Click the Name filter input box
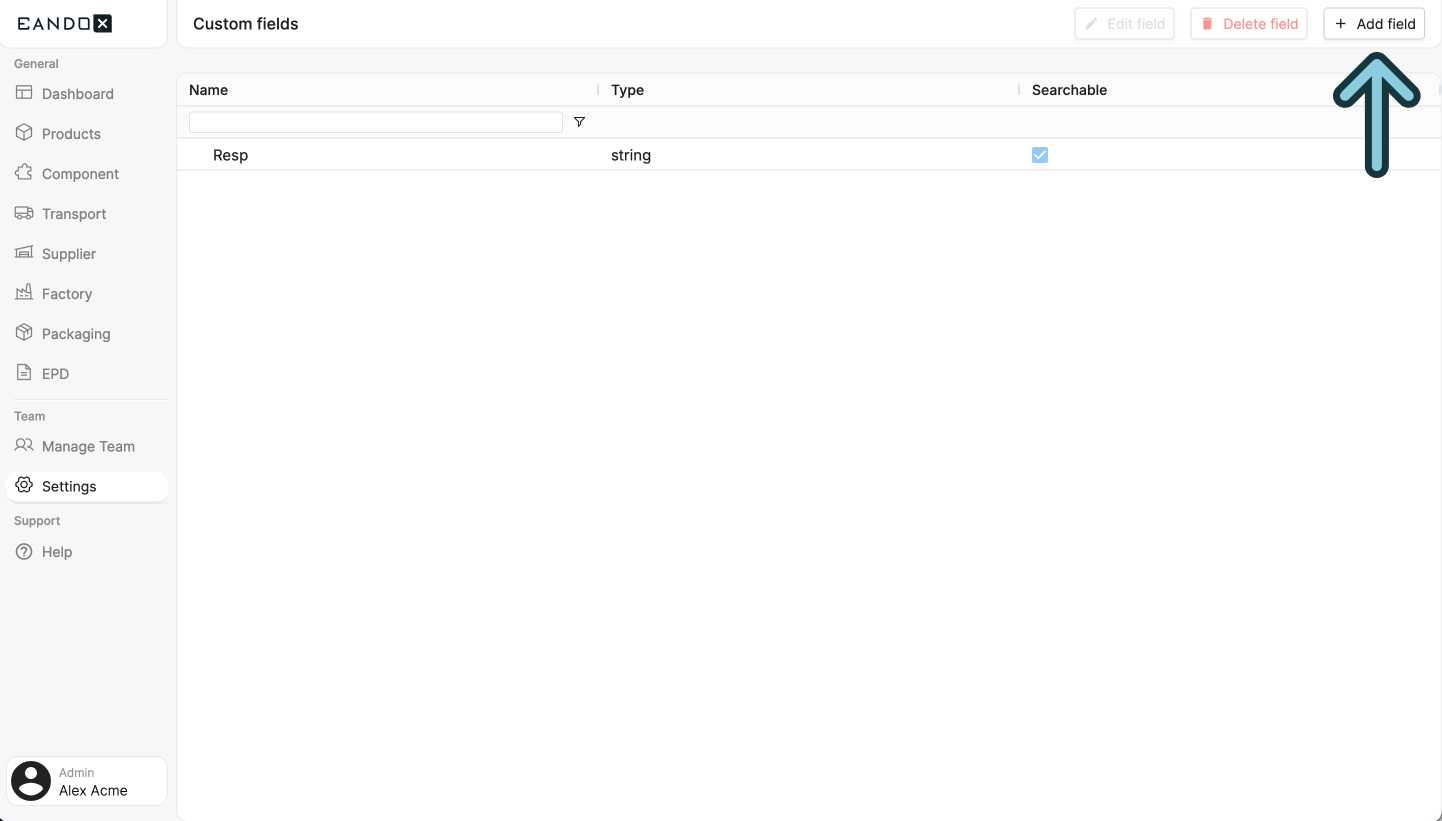Image resolution: width=1442 pixels, height=821 pixels. pos(375,121)
